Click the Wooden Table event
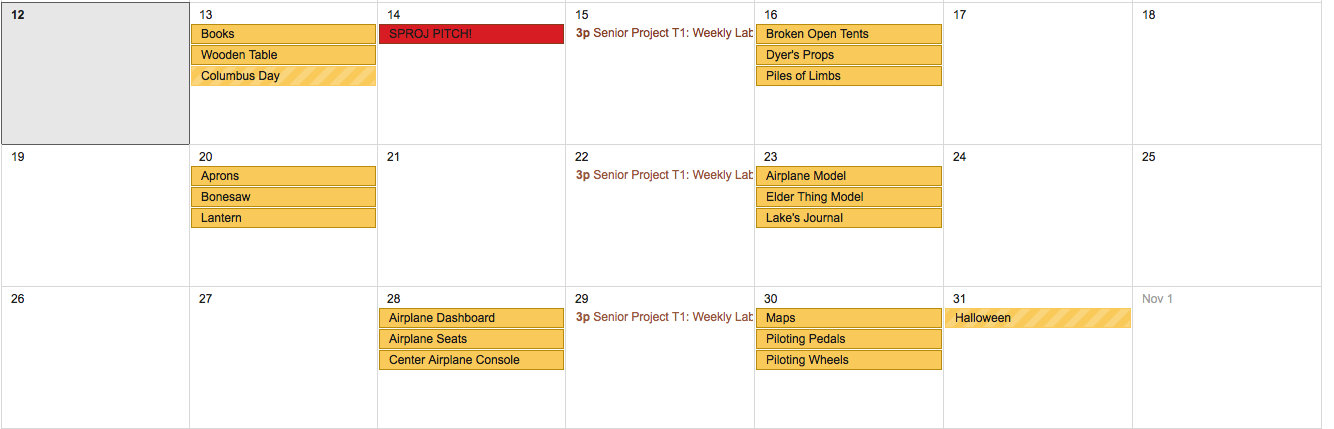The height and width of the screenshot is (429, 1334). point(283,55)
